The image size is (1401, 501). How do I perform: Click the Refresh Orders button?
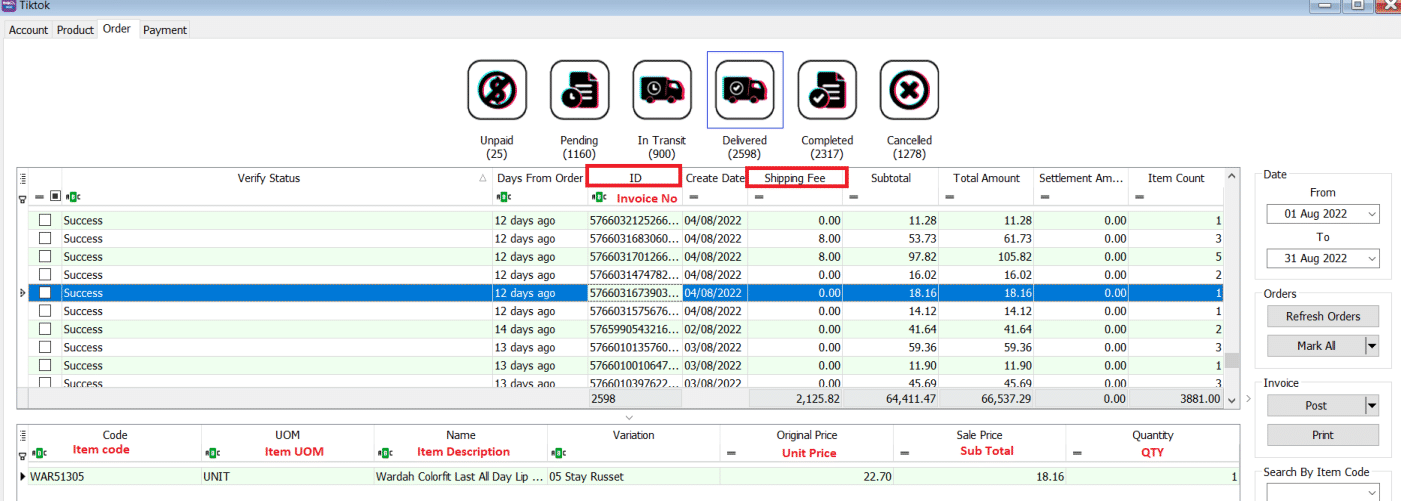pyautogui.click(x=1323, y=316)
